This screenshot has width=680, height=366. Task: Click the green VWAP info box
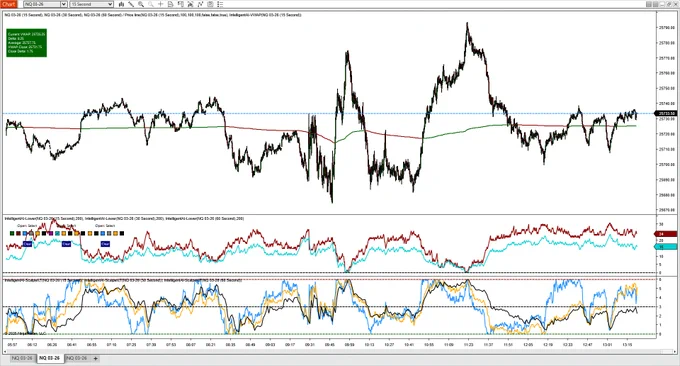pyautogui.click(x=26, y=42)
